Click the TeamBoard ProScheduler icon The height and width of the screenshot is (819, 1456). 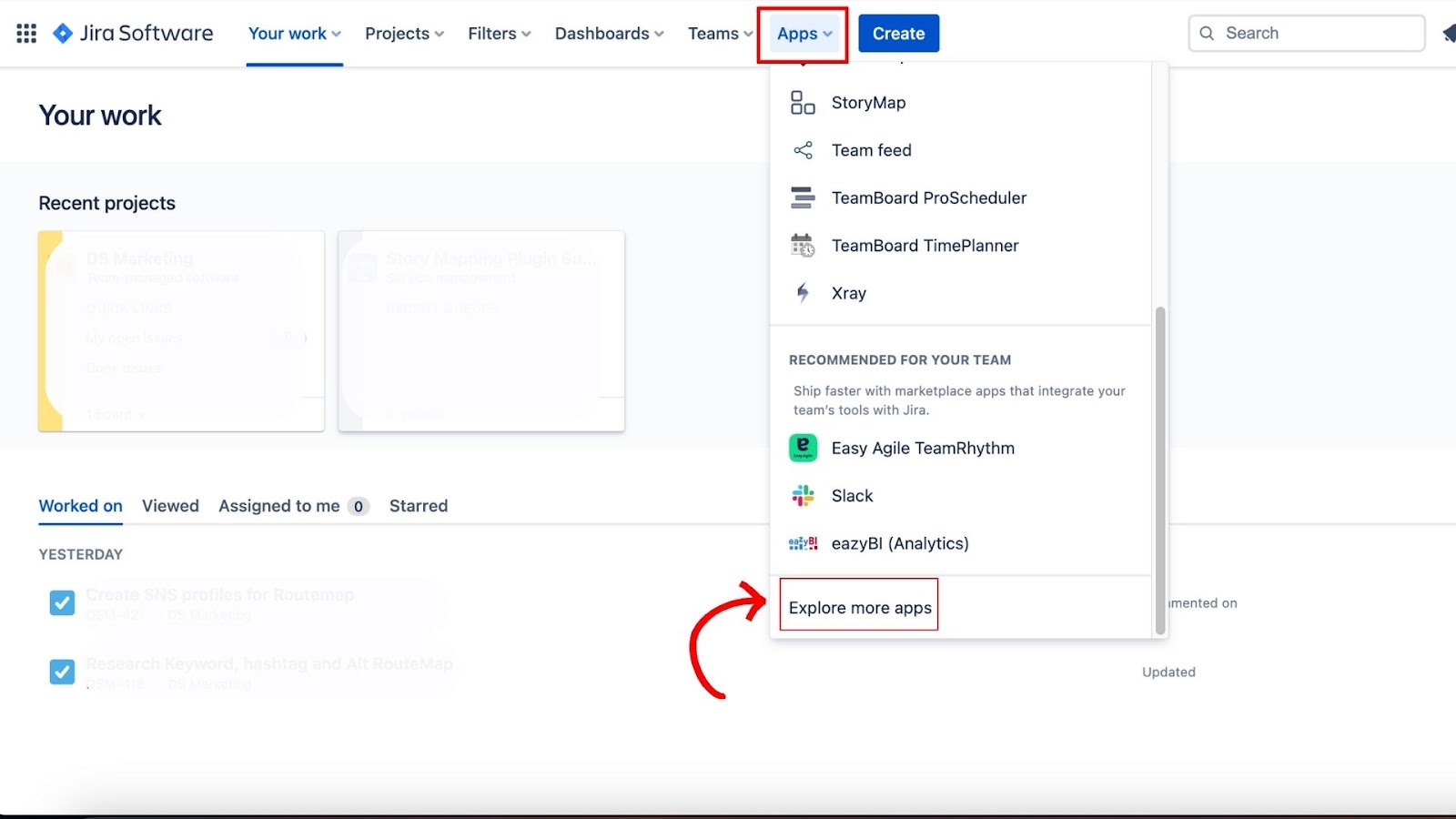pyautogui.click(x=803, y=197)
